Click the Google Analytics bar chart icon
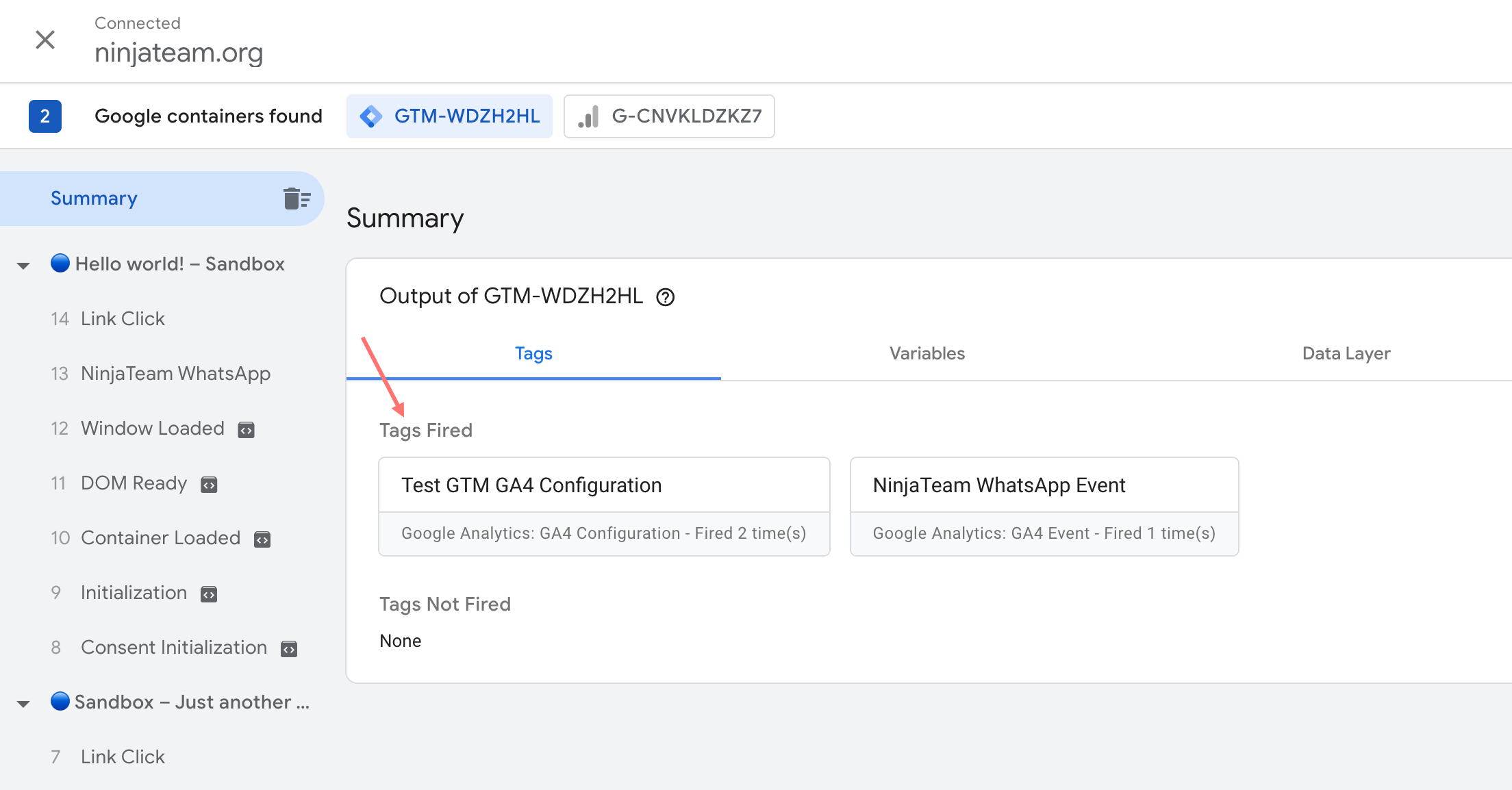Screen dimensions: 1512x790 (588, 116)
